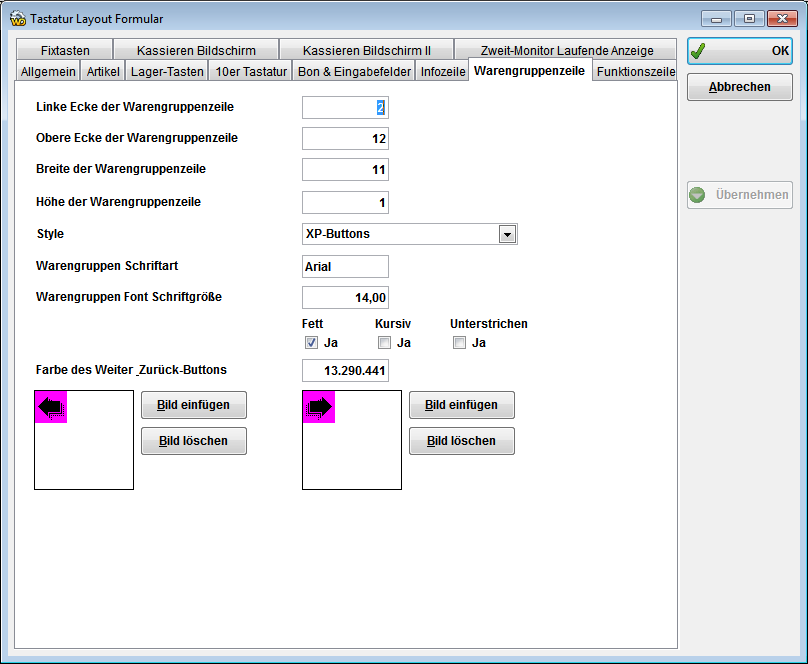Image resolution: width=808 pixels, height=664 pixels.
Task: Toggle the Kursiv Ja checkbox
Action: [x=384, y=343]
